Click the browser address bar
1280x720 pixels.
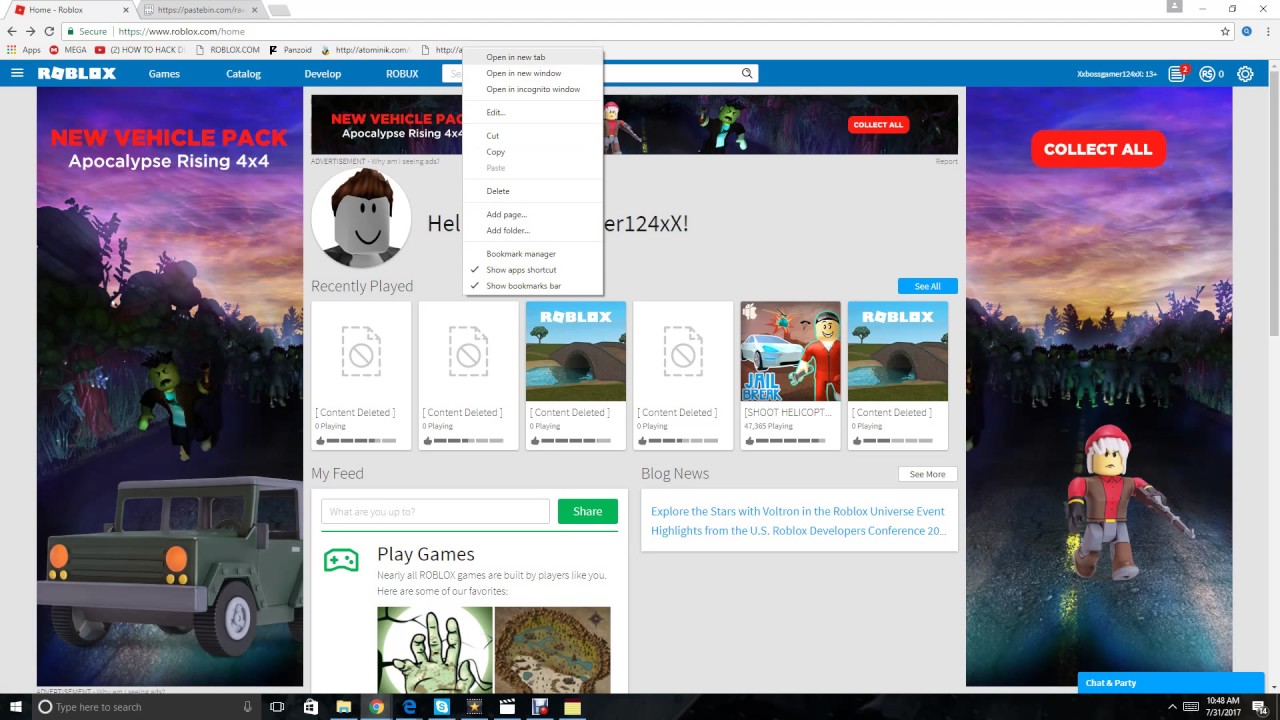pos(640,31)
